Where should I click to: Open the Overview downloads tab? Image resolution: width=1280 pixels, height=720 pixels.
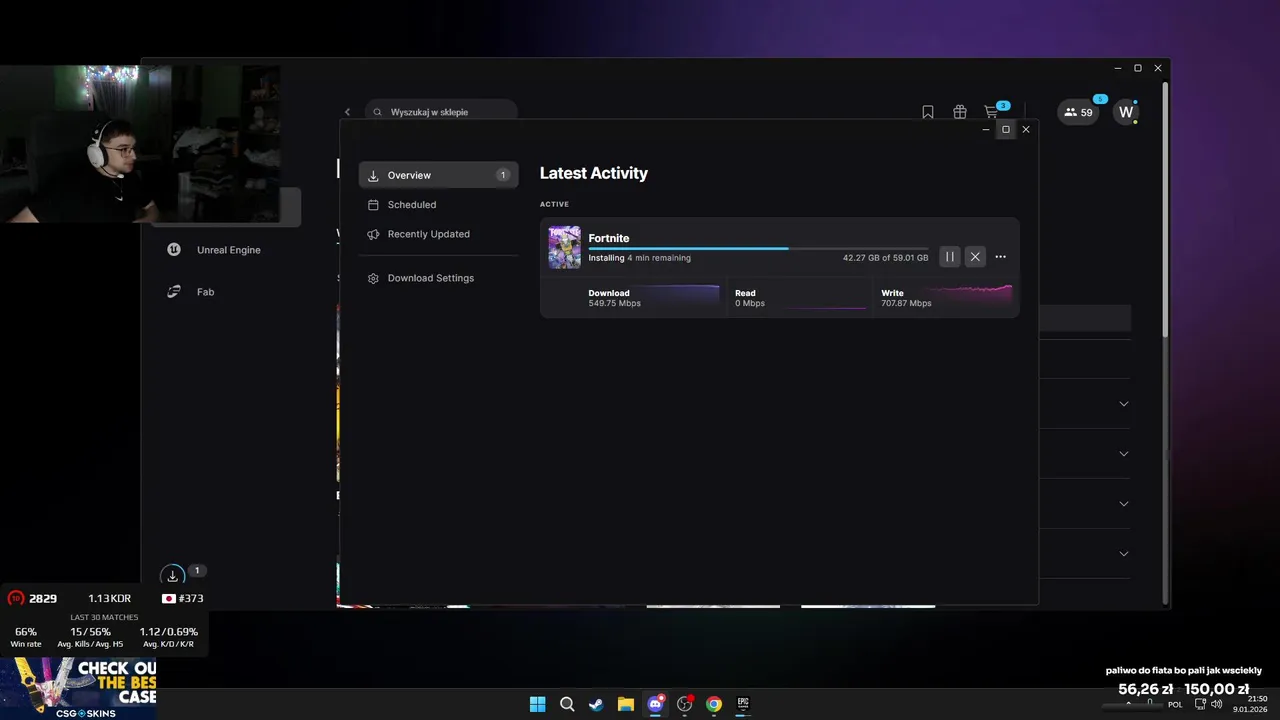click(x=438, y=175)
